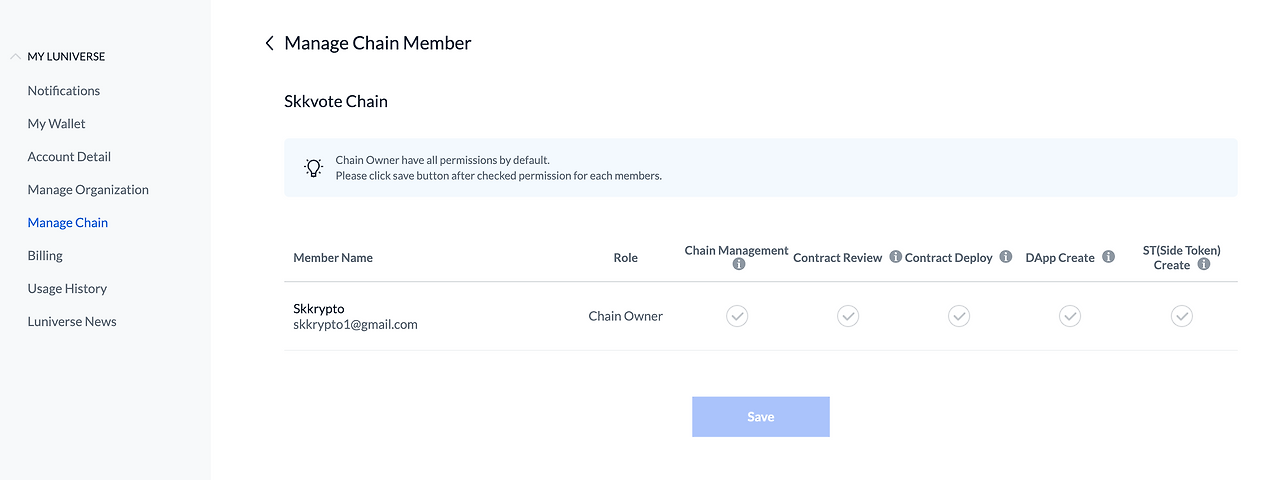The height and width of the screenshot is (480, 1280).
Task: Open Notifications in the sidebar
Action: (x=64, y=90)
